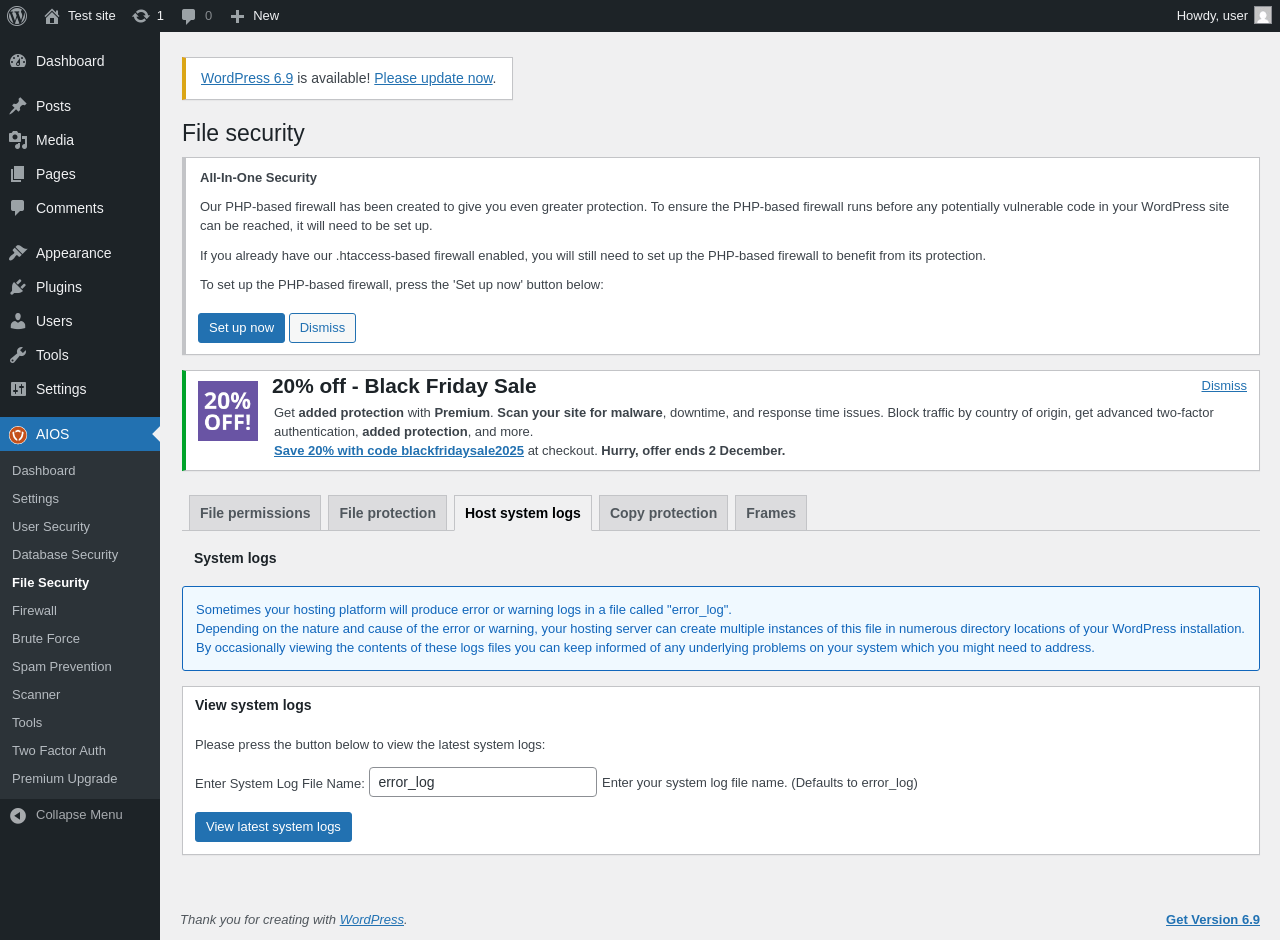
Task: Open the New content menu label
Action: pyautogui.click(x=266, y=15)
